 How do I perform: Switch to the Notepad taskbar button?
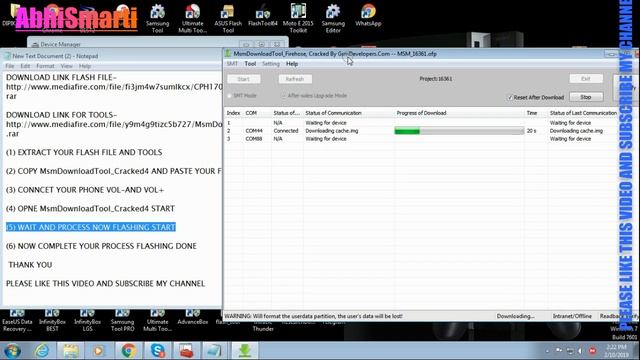[214, 351]
